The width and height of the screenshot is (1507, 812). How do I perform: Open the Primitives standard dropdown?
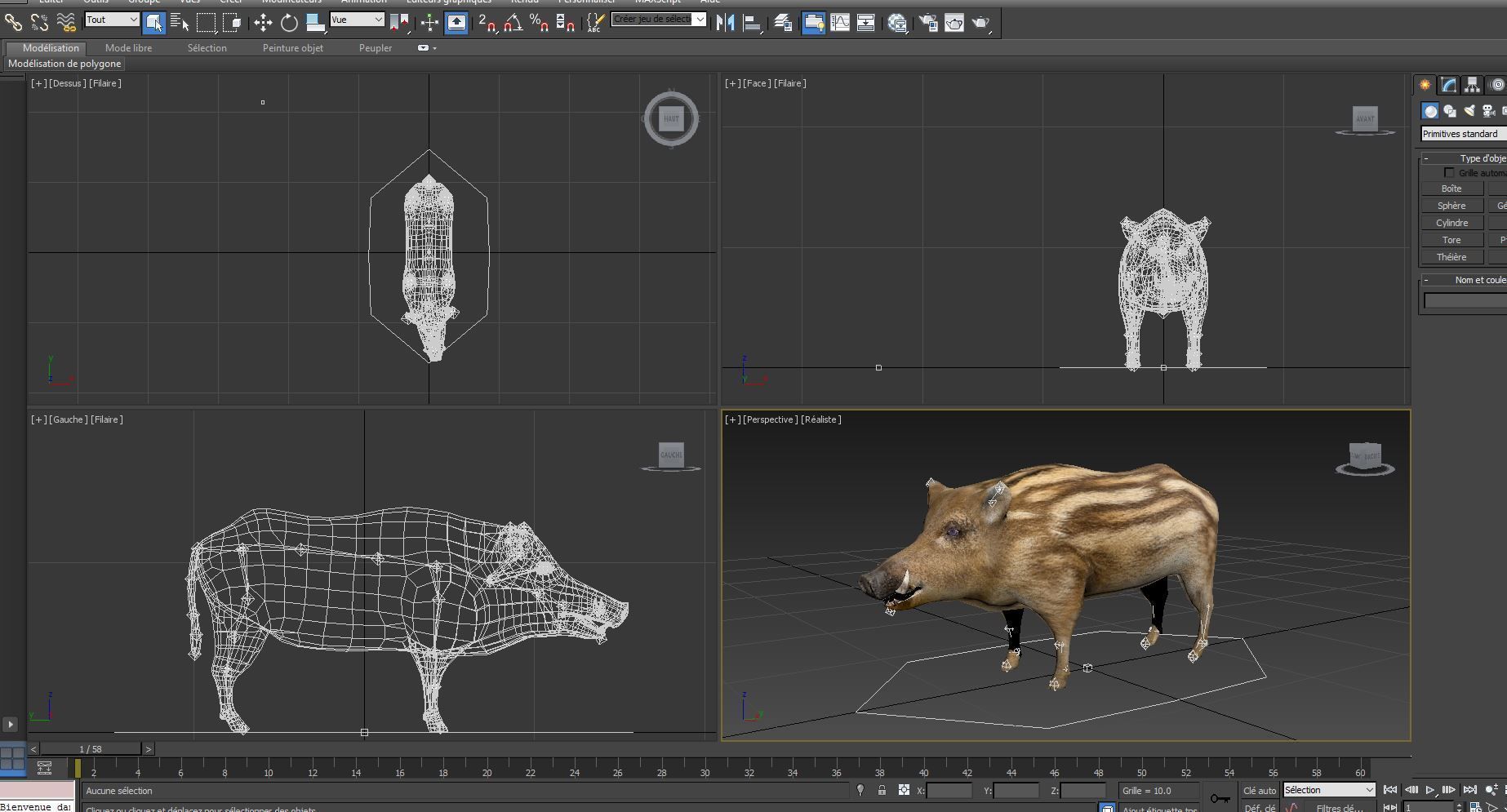(x=1464, y=134)
